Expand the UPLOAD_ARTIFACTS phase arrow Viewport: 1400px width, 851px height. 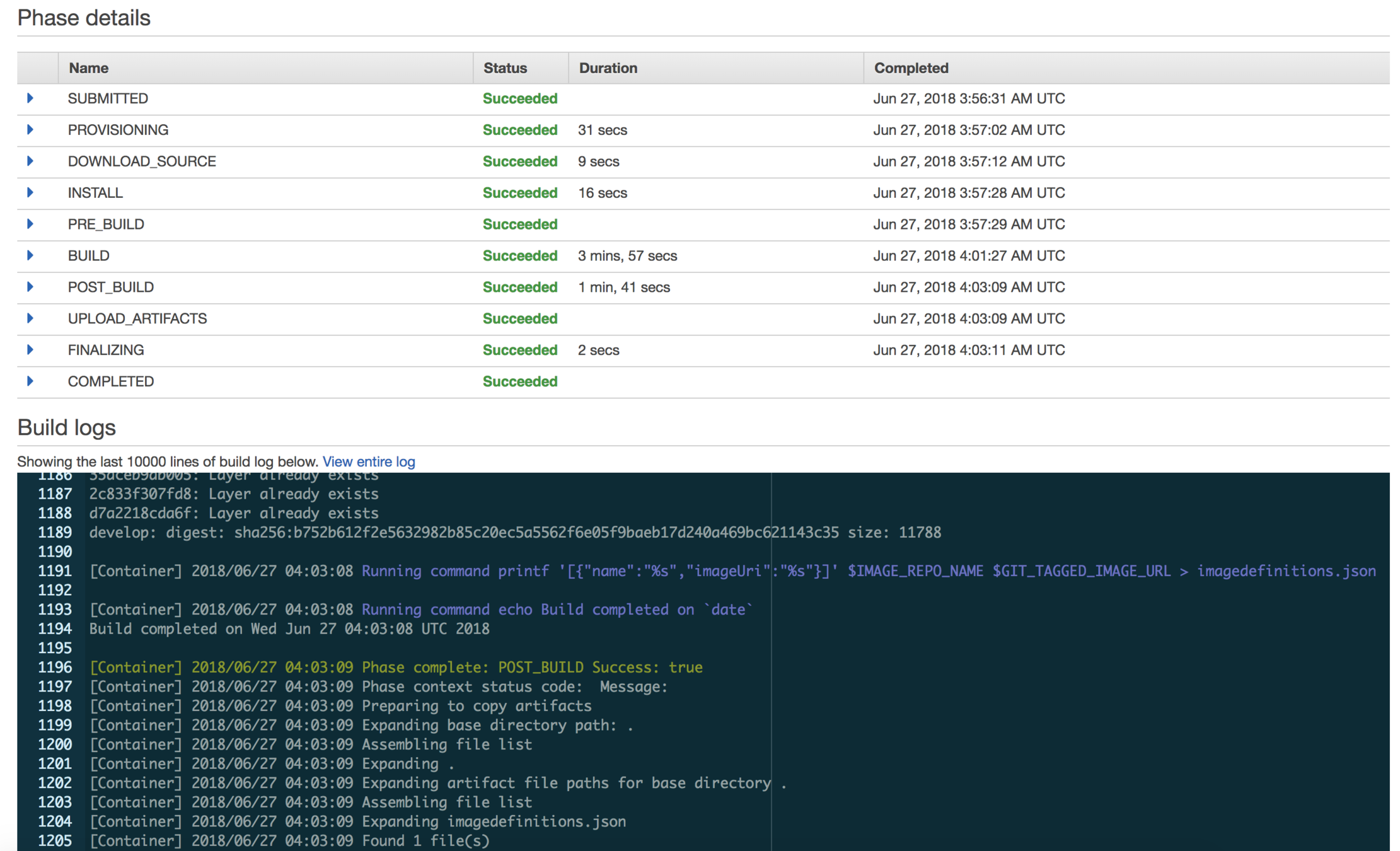[30, 319]
